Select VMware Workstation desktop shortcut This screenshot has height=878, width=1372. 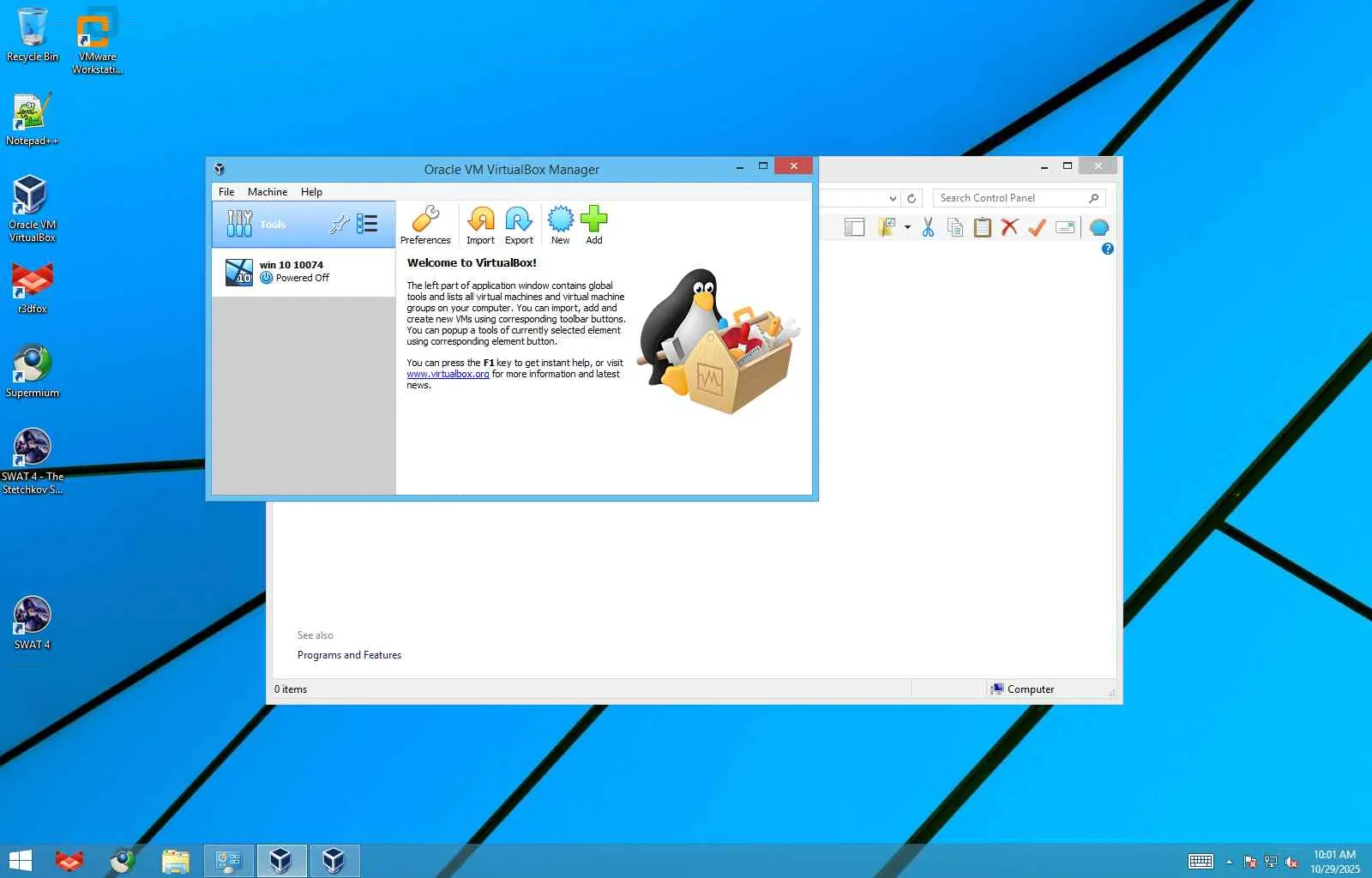[97, 42]
